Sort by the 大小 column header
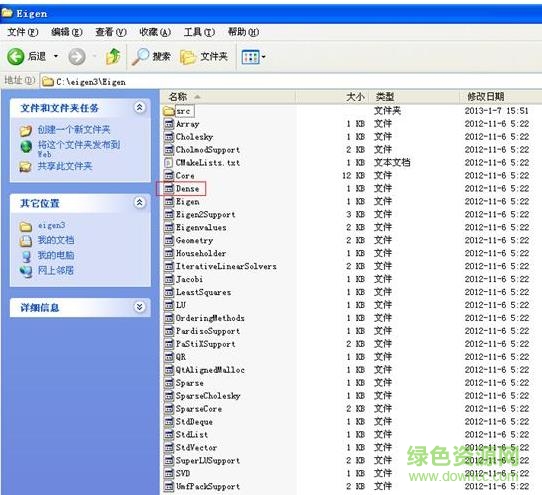 [333, 96]
